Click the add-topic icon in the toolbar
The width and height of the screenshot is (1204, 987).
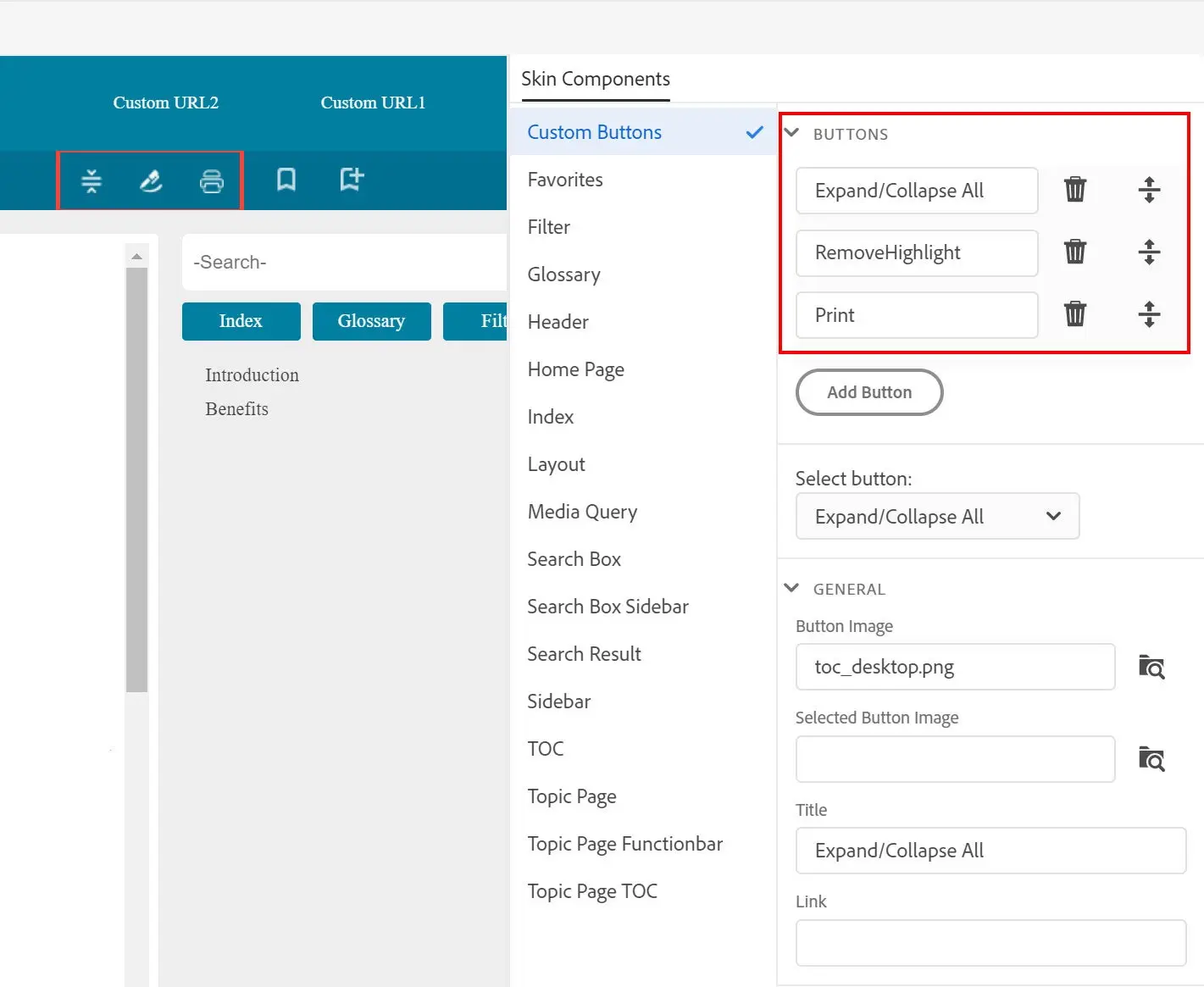coord(350,180)
